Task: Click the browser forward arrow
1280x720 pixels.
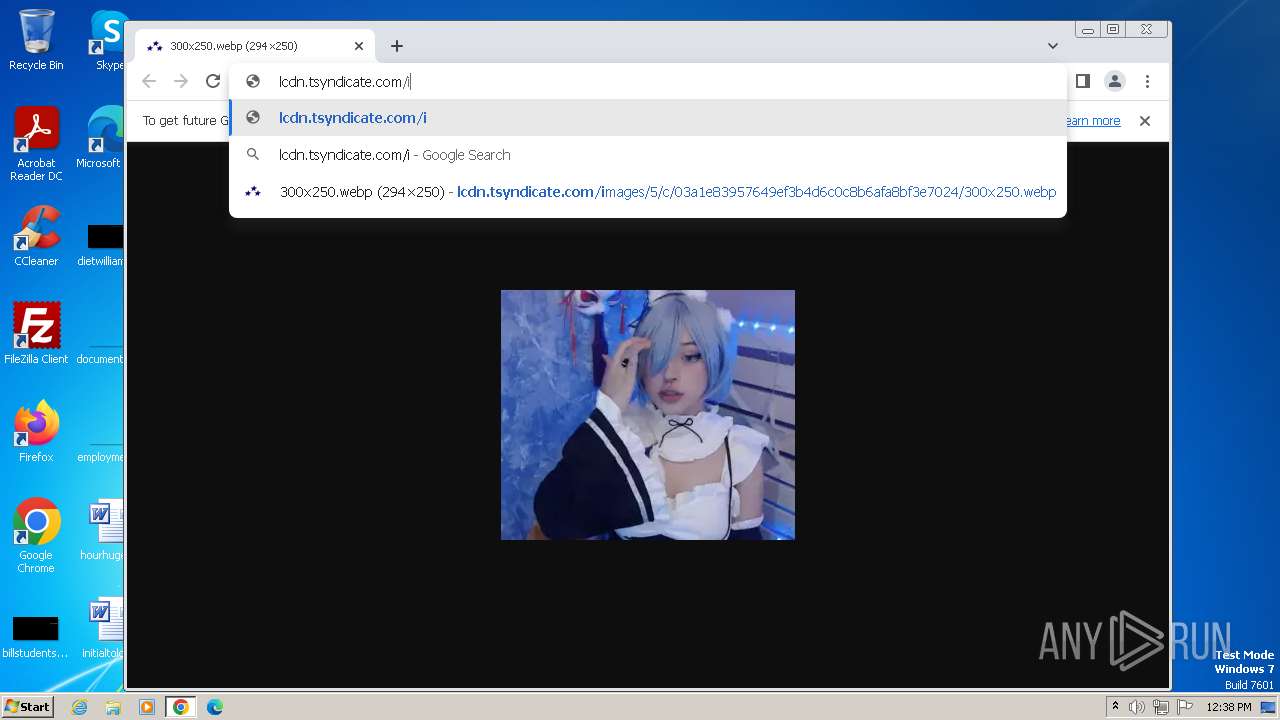Action: click(181, 81)
